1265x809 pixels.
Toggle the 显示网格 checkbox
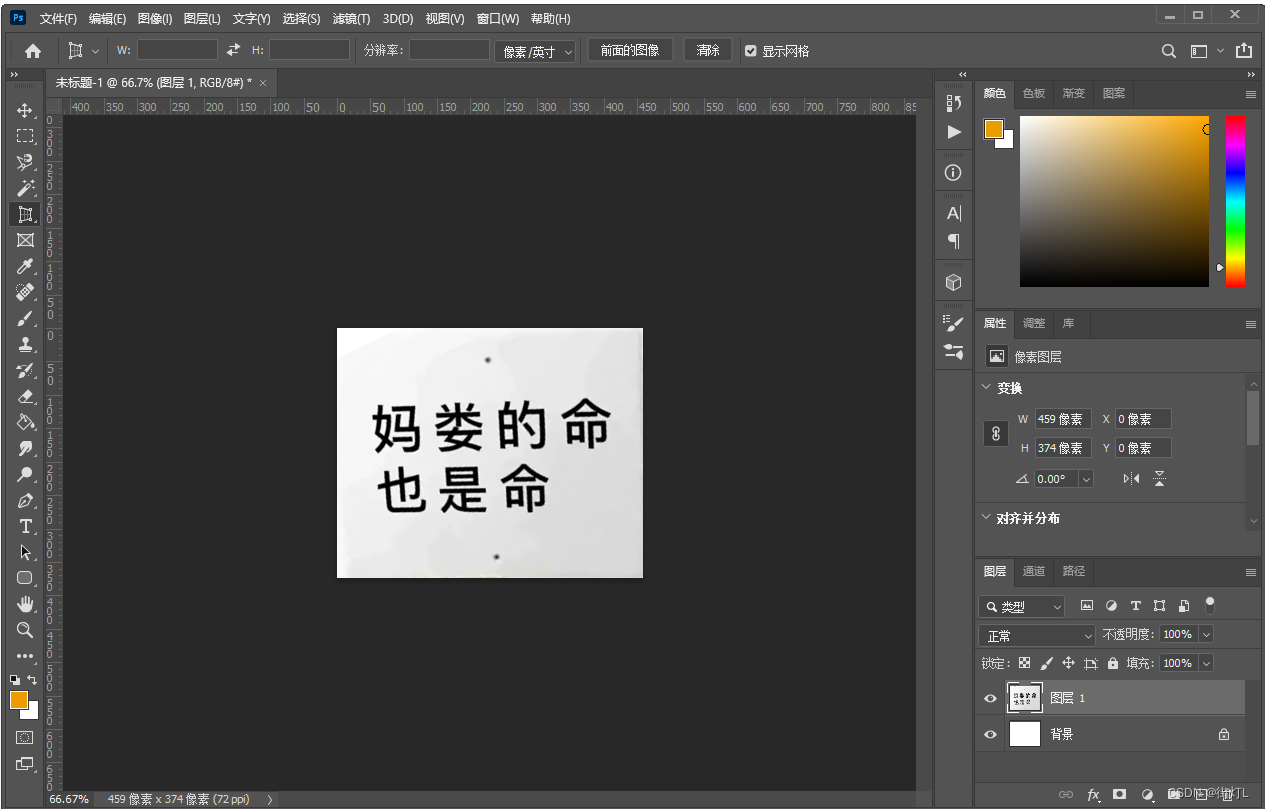(x=751, y=51)
